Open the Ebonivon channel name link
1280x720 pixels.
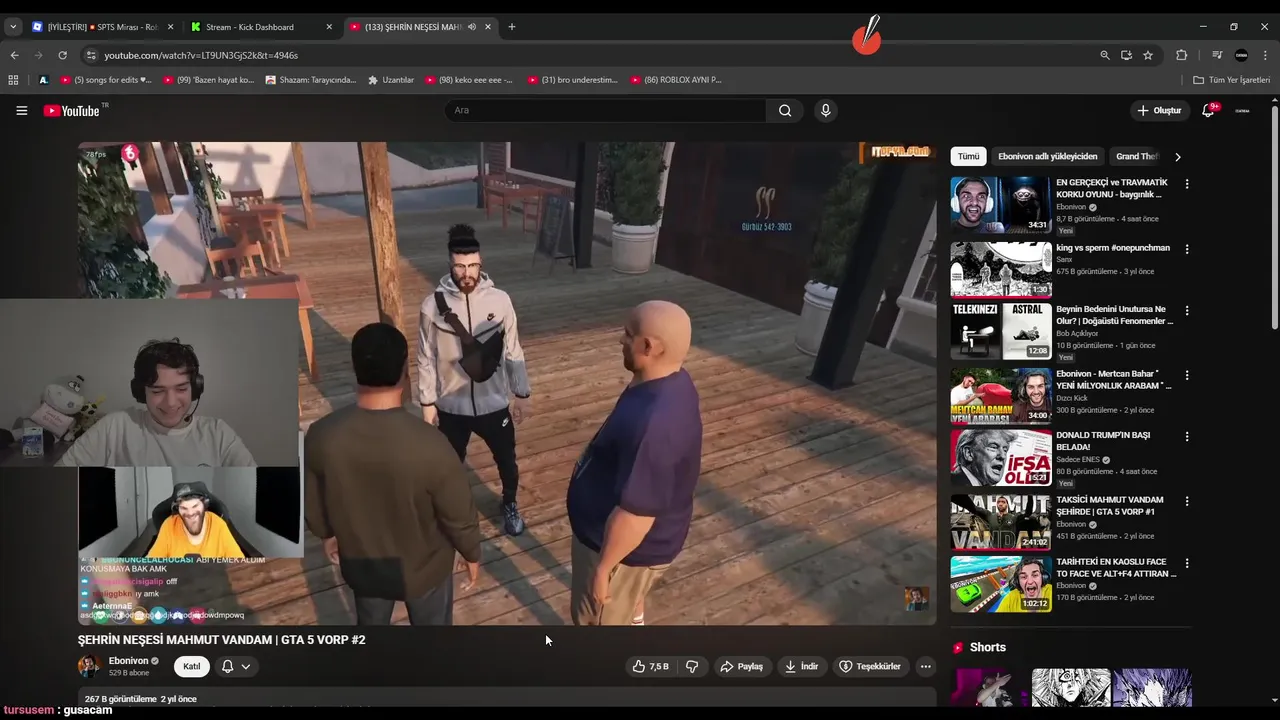[128, 661]
